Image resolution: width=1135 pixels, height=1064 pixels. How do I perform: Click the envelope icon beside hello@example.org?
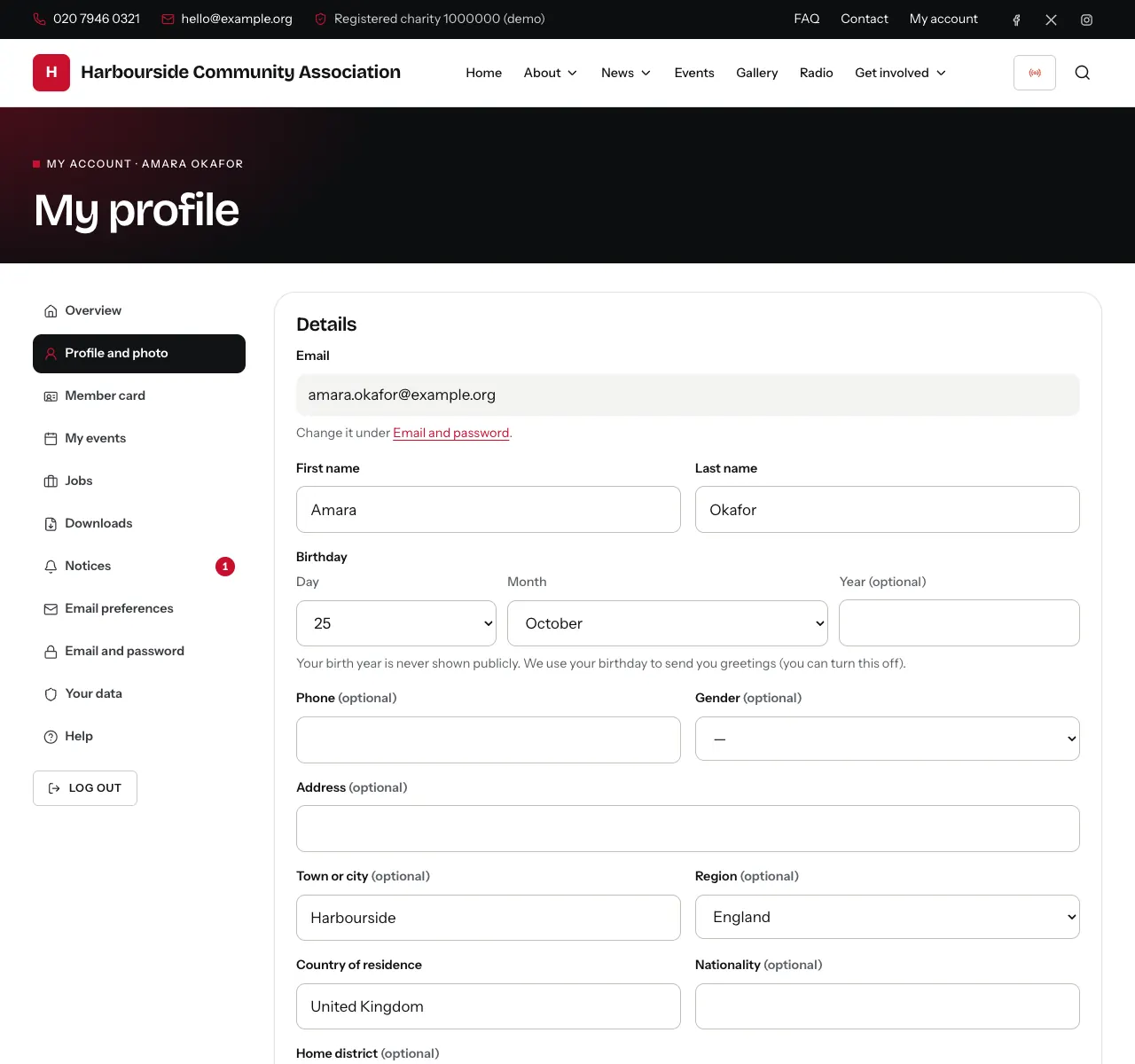[x=168, y=19]
